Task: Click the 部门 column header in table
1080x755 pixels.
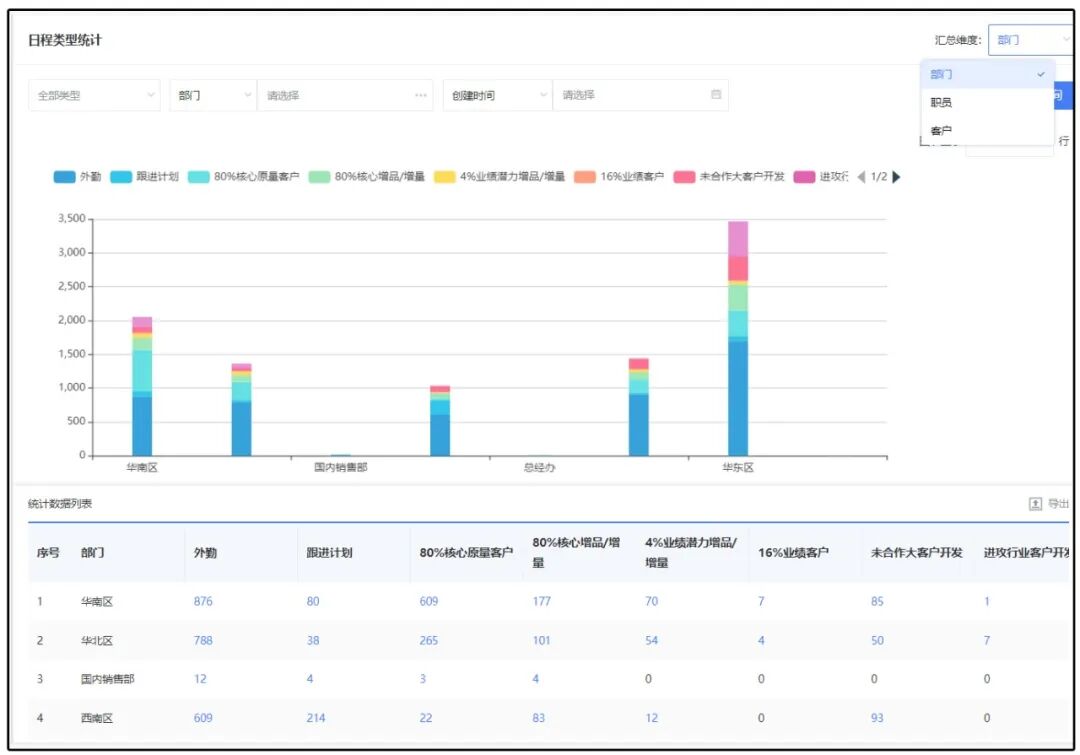Action: 92,552
